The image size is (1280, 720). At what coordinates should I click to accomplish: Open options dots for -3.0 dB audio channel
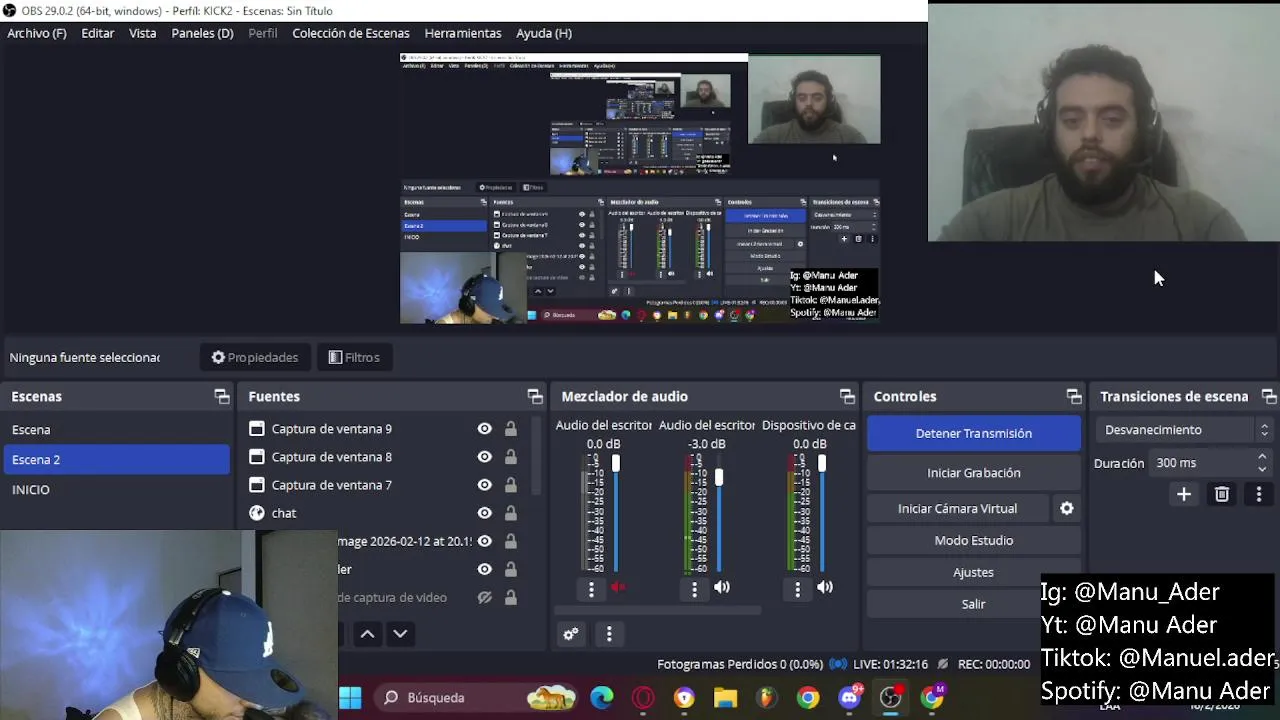coord(694,589)
